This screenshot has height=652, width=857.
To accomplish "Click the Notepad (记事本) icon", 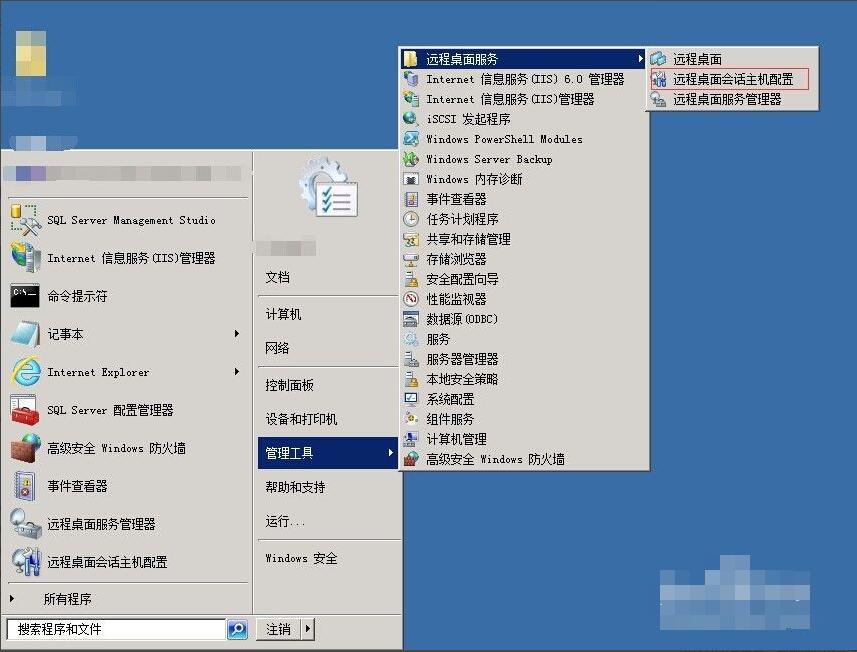I will (25, 334).
